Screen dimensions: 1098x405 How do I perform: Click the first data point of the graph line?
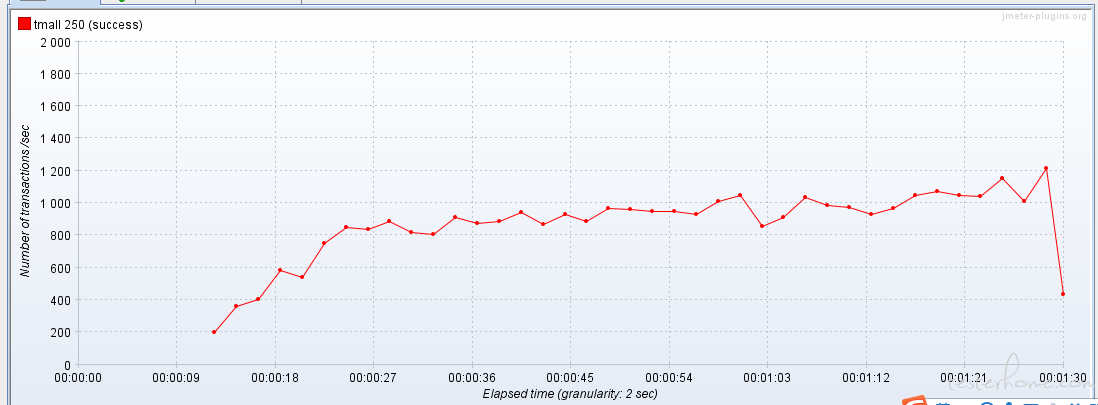click(x=214, y=332)
